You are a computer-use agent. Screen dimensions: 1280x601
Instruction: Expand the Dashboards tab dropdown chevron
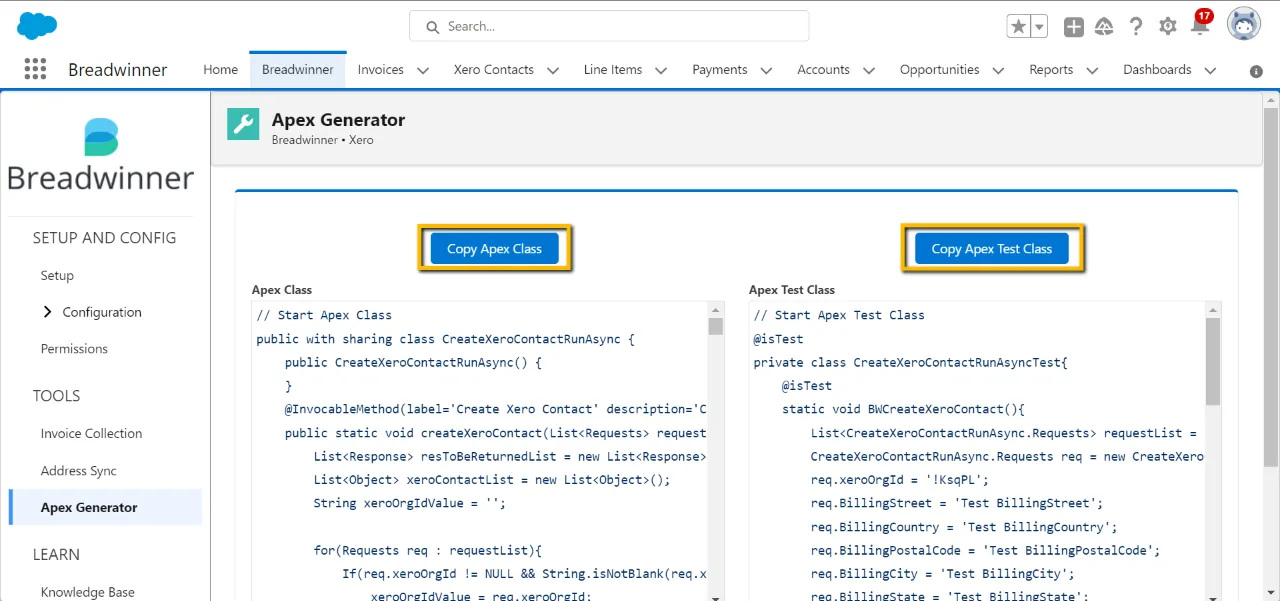coord(1210,70)
